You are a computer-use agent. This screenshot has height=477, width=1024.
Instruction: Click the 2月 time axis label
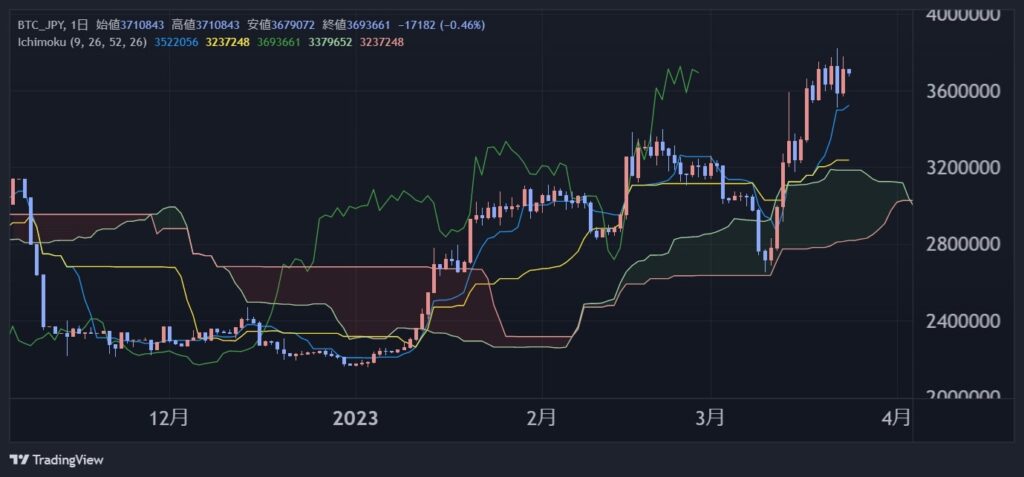(541, 418)
